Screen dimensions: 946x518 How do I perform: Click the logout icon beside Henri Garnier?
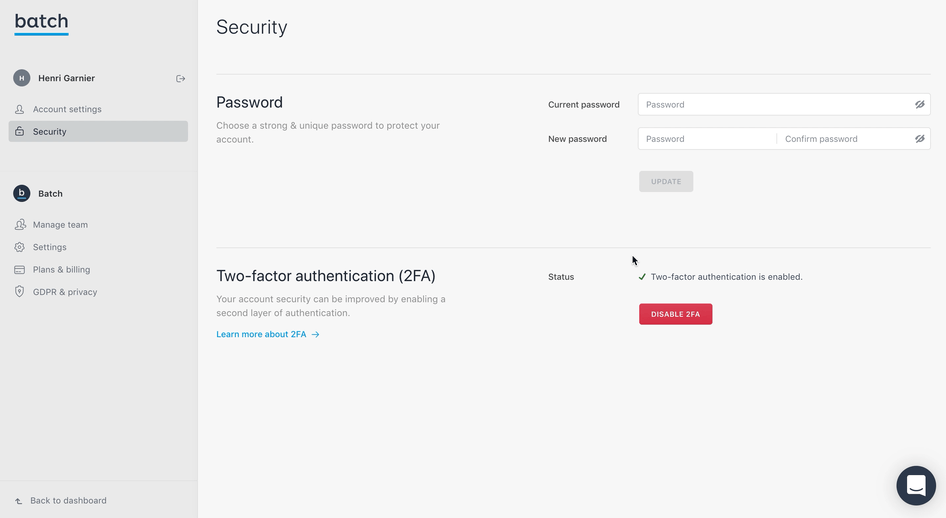click(180, 78)
